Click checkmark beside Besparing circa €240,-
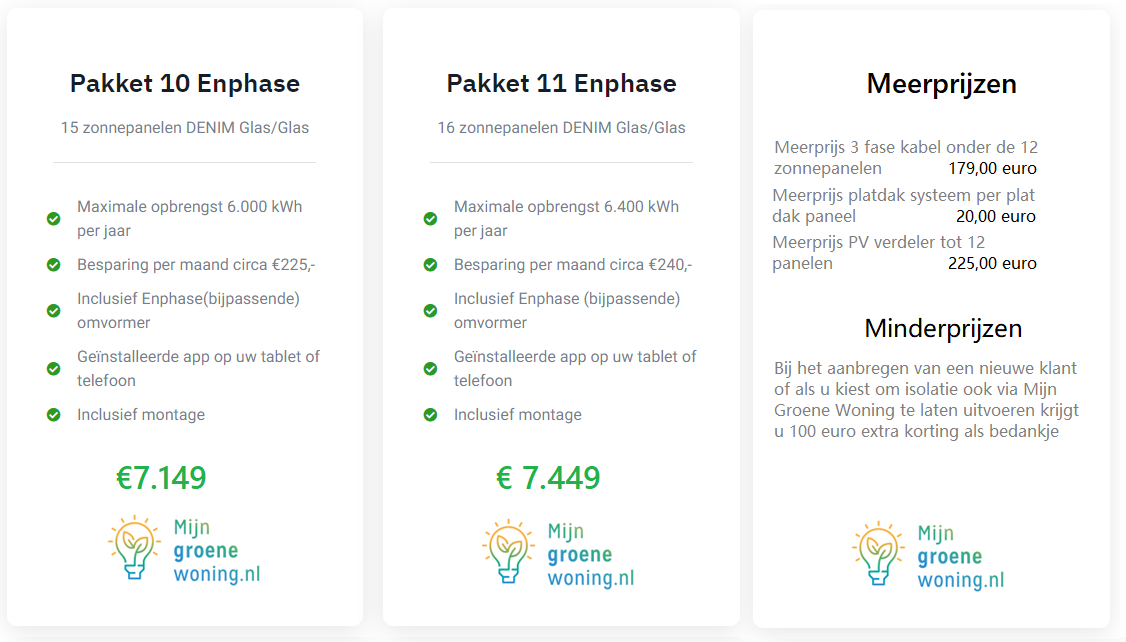 point(430,265)
